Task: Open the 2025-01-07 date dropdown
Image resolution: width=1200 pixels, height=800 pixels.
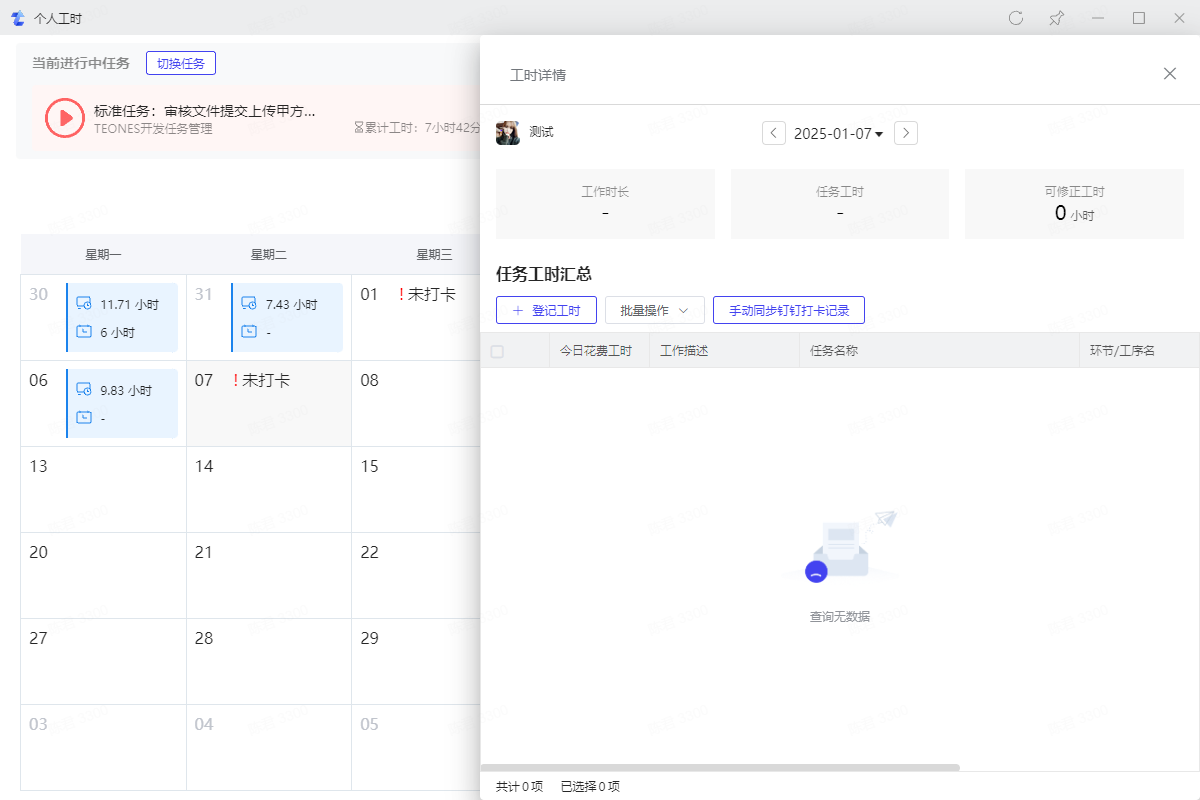Action: [x=838, y=134]
